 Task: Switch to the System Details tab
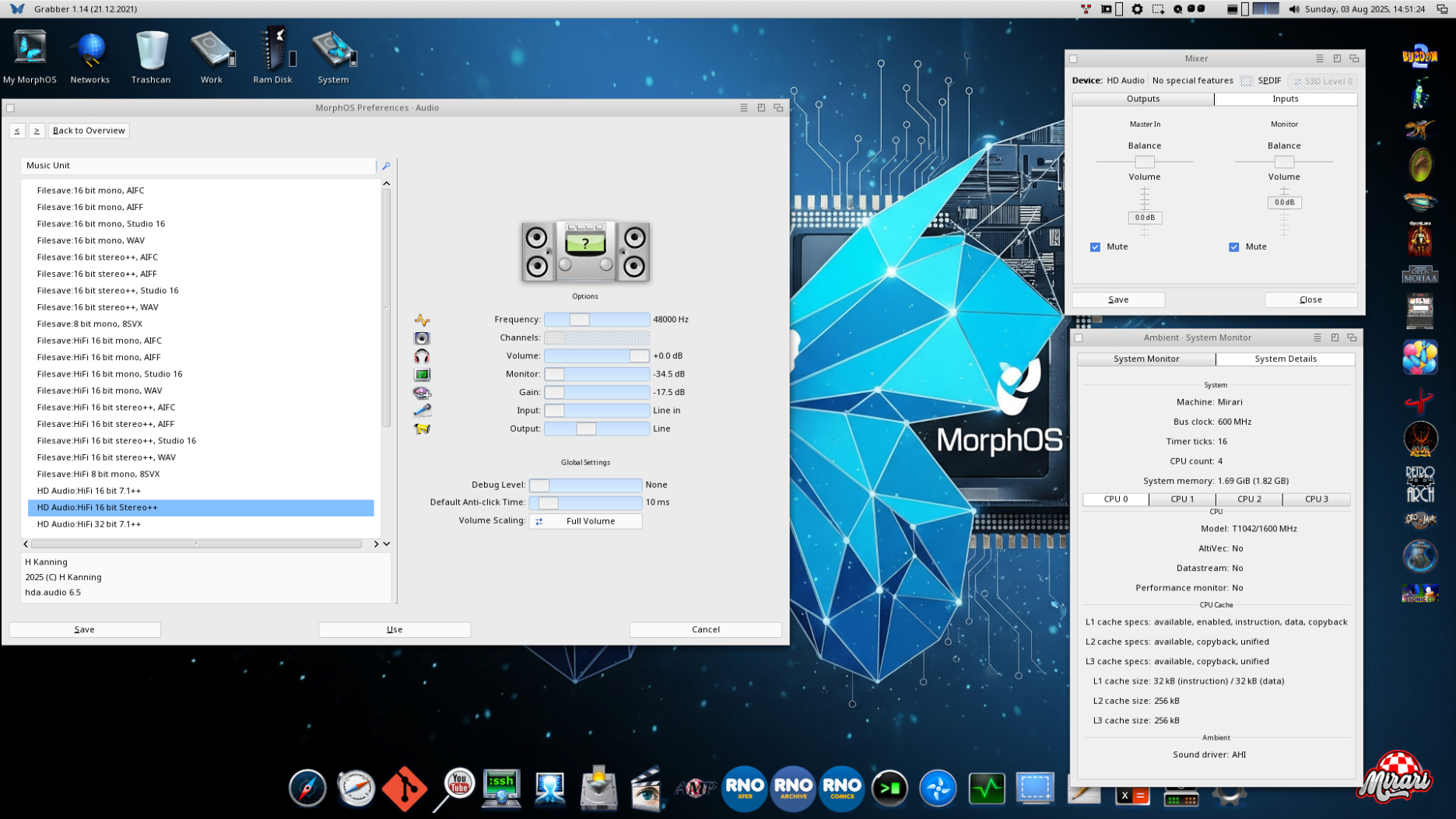[1285, 359]
